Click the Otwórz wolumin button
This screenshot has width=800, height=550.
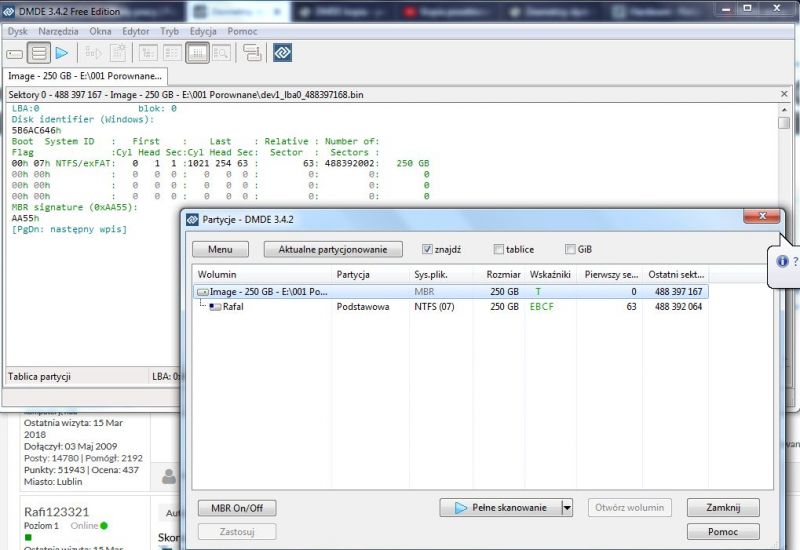tap(629, 508)
